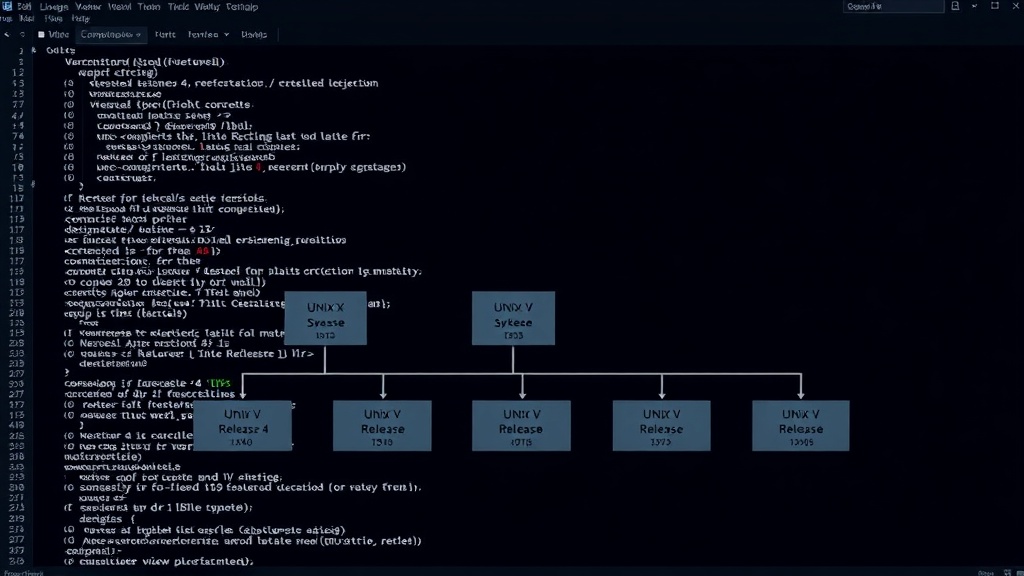Click the icon at status bar right end

(1019, 573)
